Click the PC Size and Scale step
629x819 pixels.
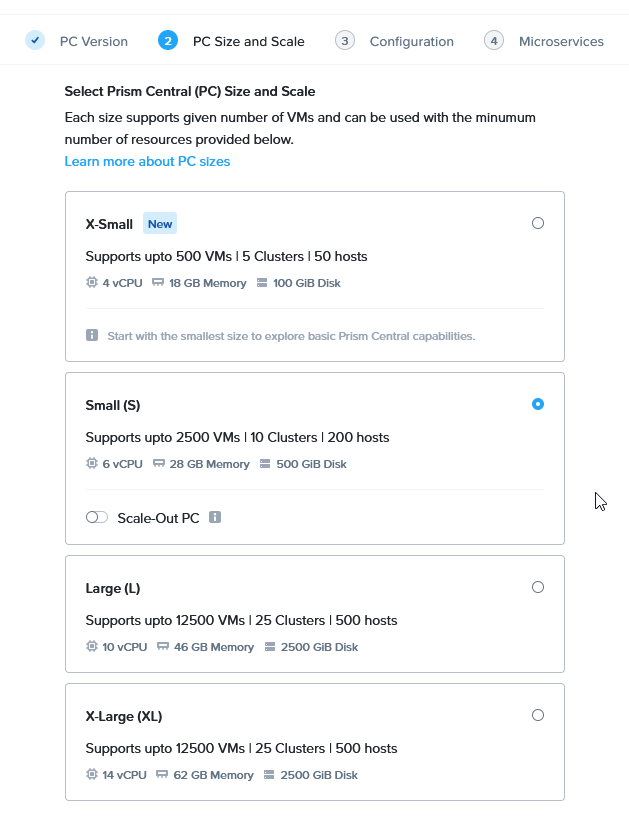248,41
